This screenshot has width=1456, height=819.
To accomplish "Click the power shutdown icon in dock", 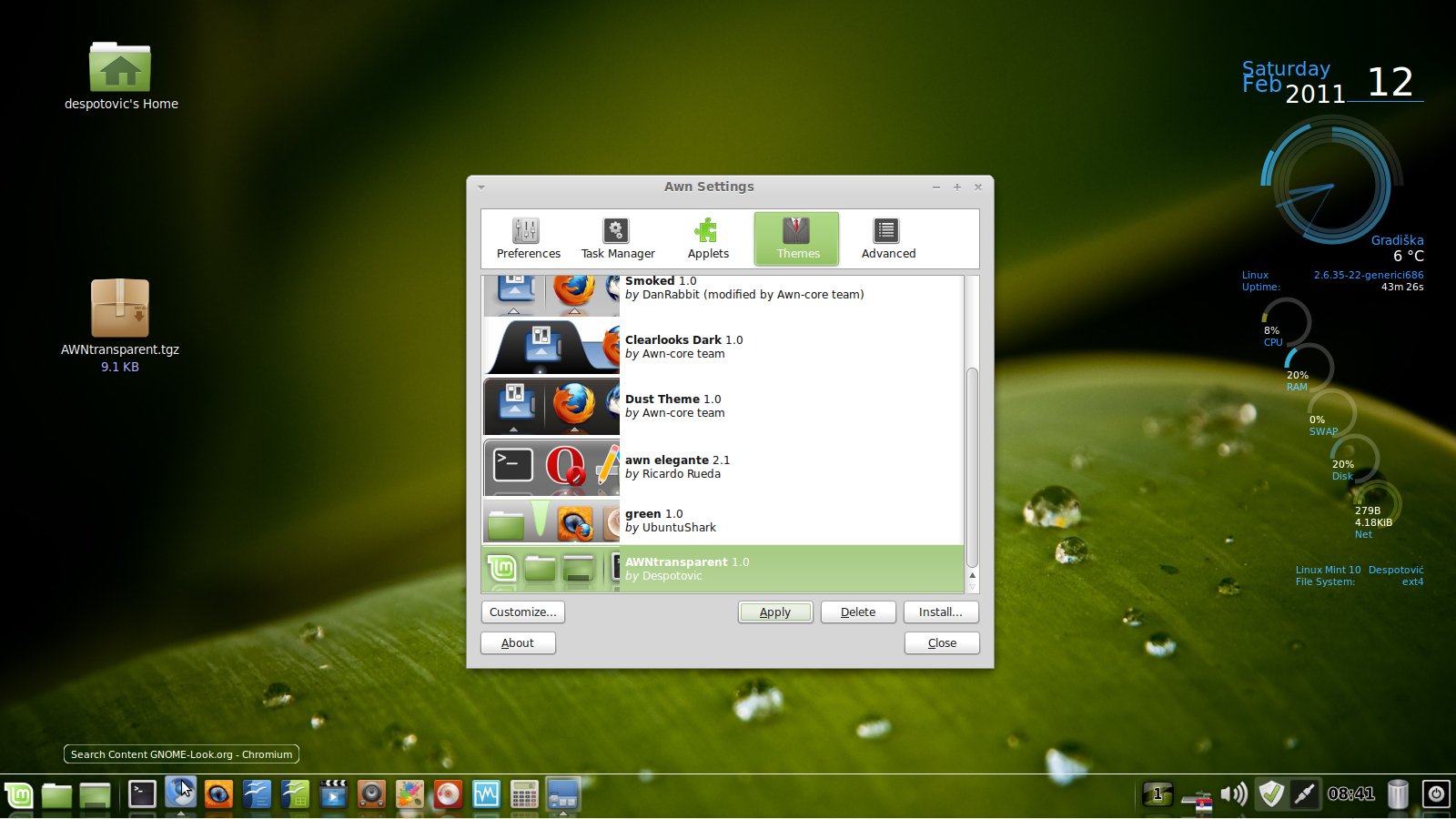I will pyautogui.click(x=1436, y=794).
